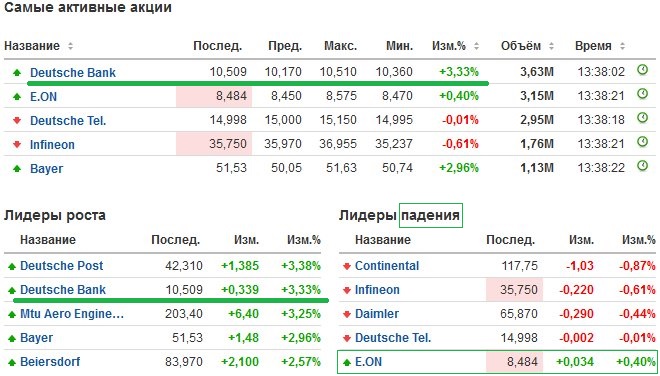Open Bayer link in Лидеры роста
The height and width of the screenshot is (376, 660).
(x=37, y=338)
